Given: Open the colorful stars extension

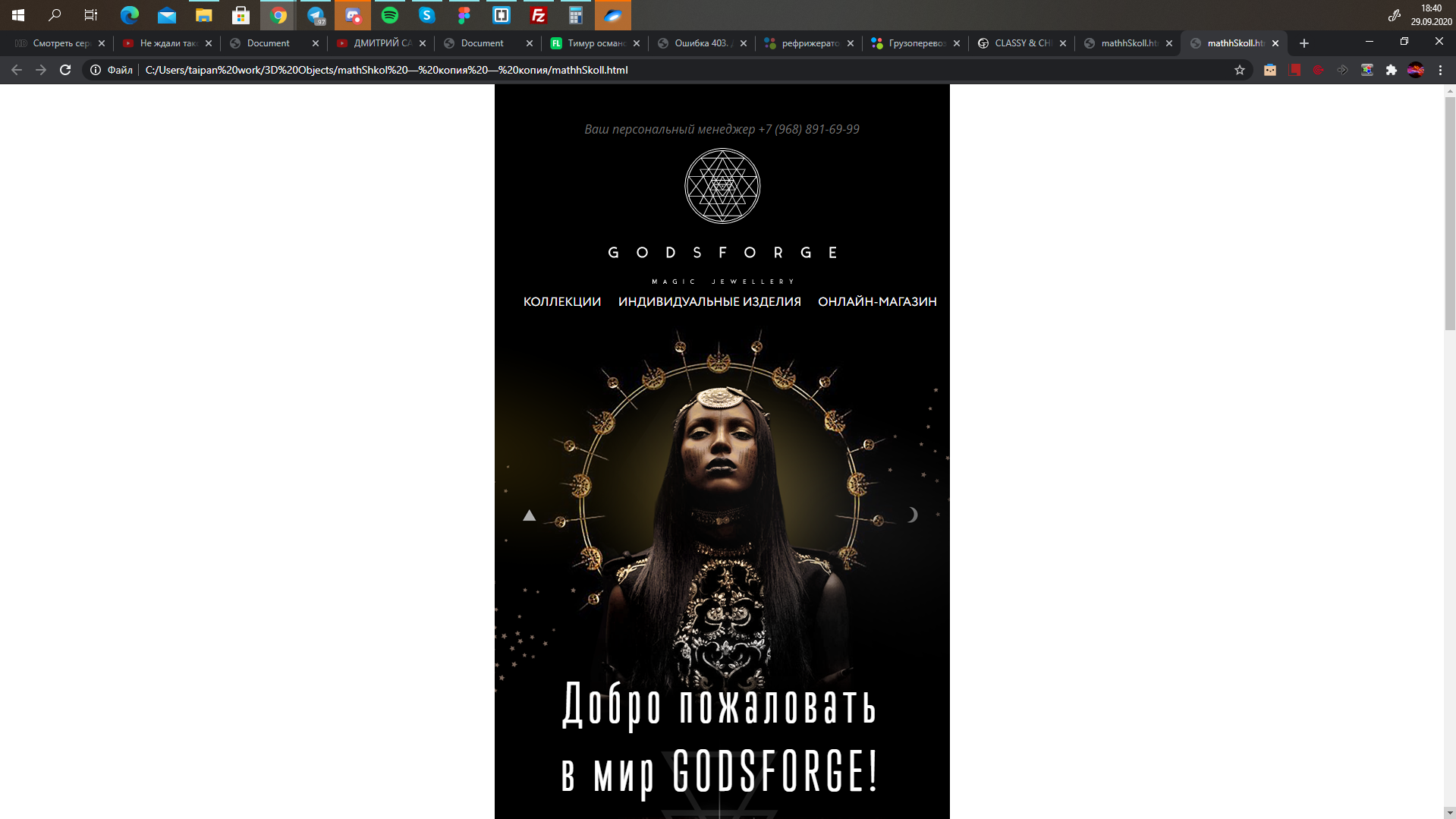Looking at the screenshot, I should point(1367,70).
